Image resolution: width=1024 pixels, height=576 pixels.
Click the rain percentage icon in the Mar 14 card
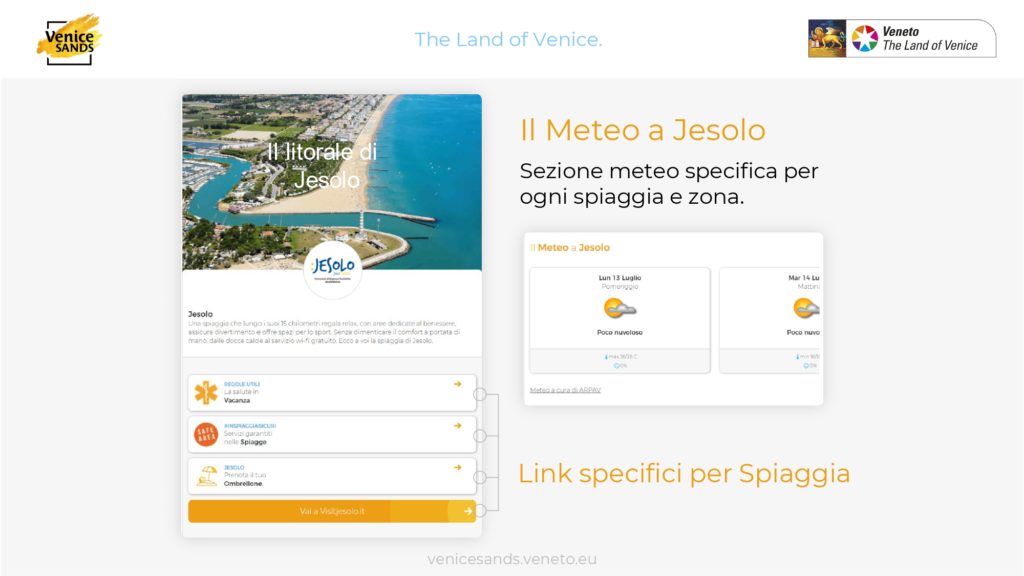[805, 366]
